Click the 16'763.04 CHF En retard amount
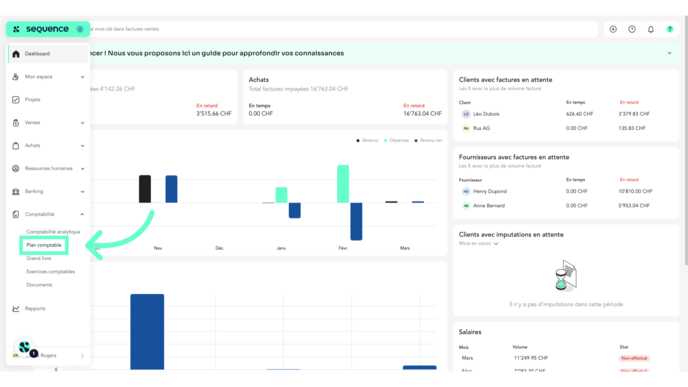The image size is (688, 387). click(422, 114)
